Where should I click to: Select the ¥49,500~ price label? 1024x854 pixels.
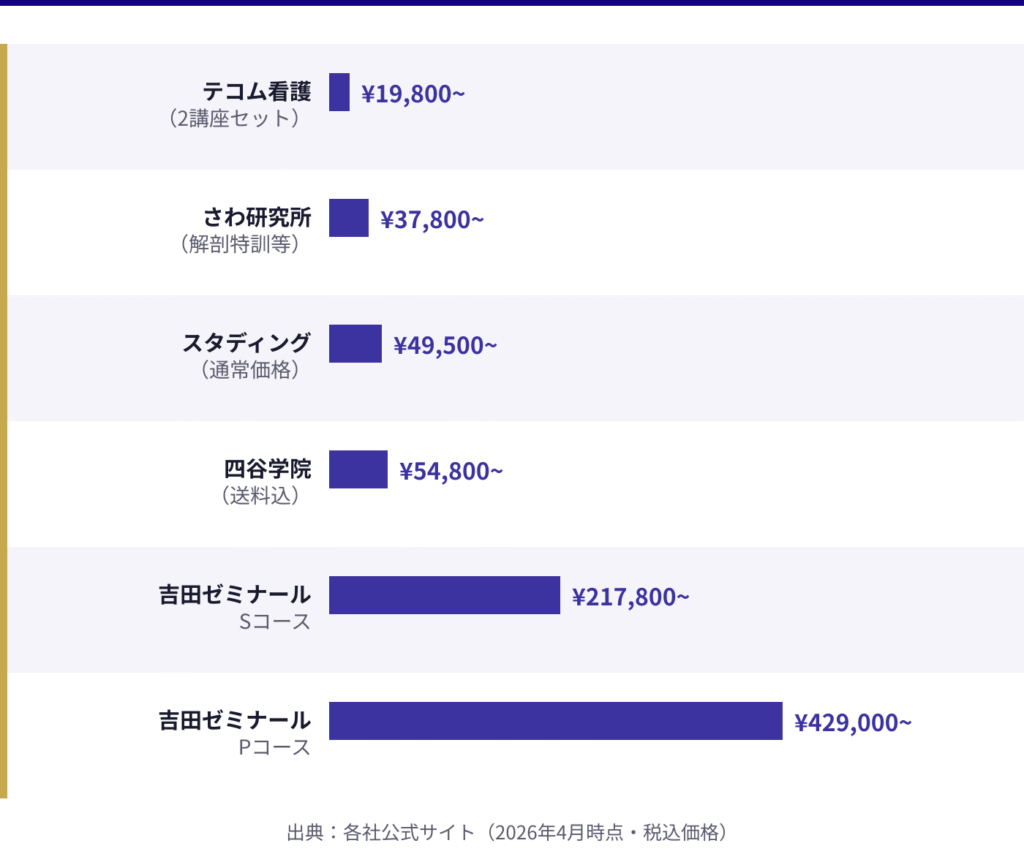445,346
